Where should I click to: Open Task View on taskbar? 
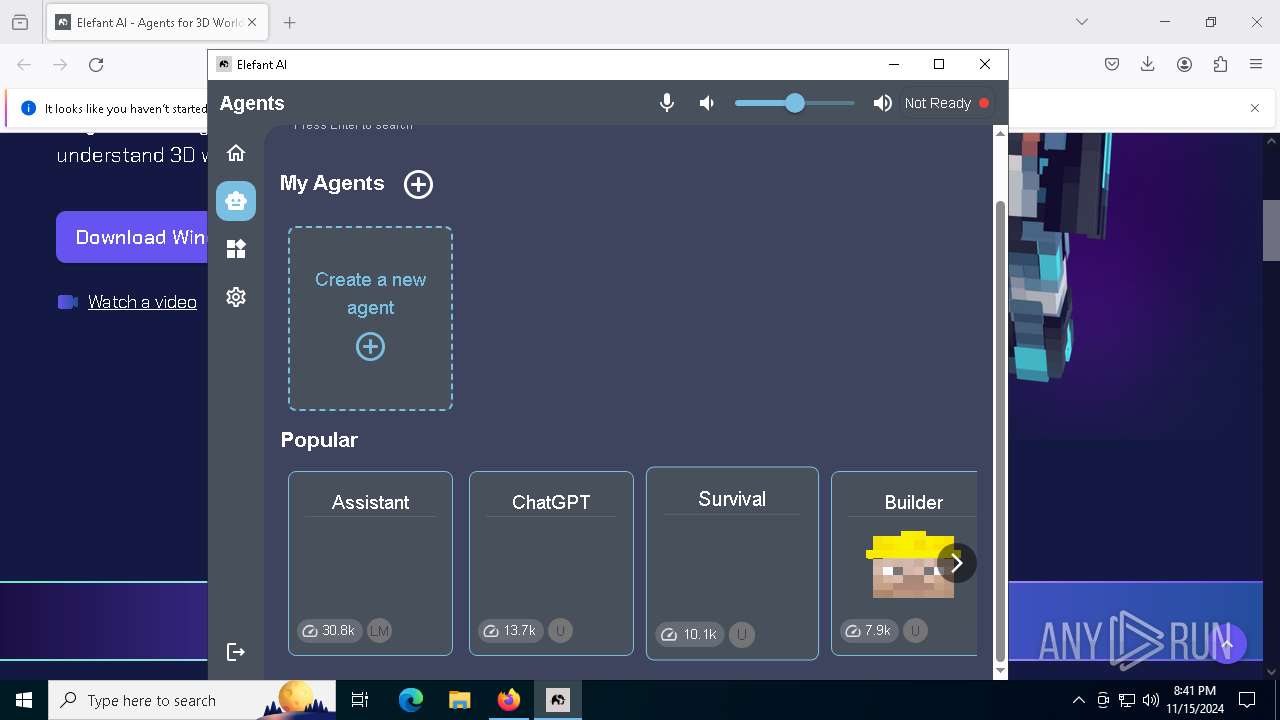(360, 700)
